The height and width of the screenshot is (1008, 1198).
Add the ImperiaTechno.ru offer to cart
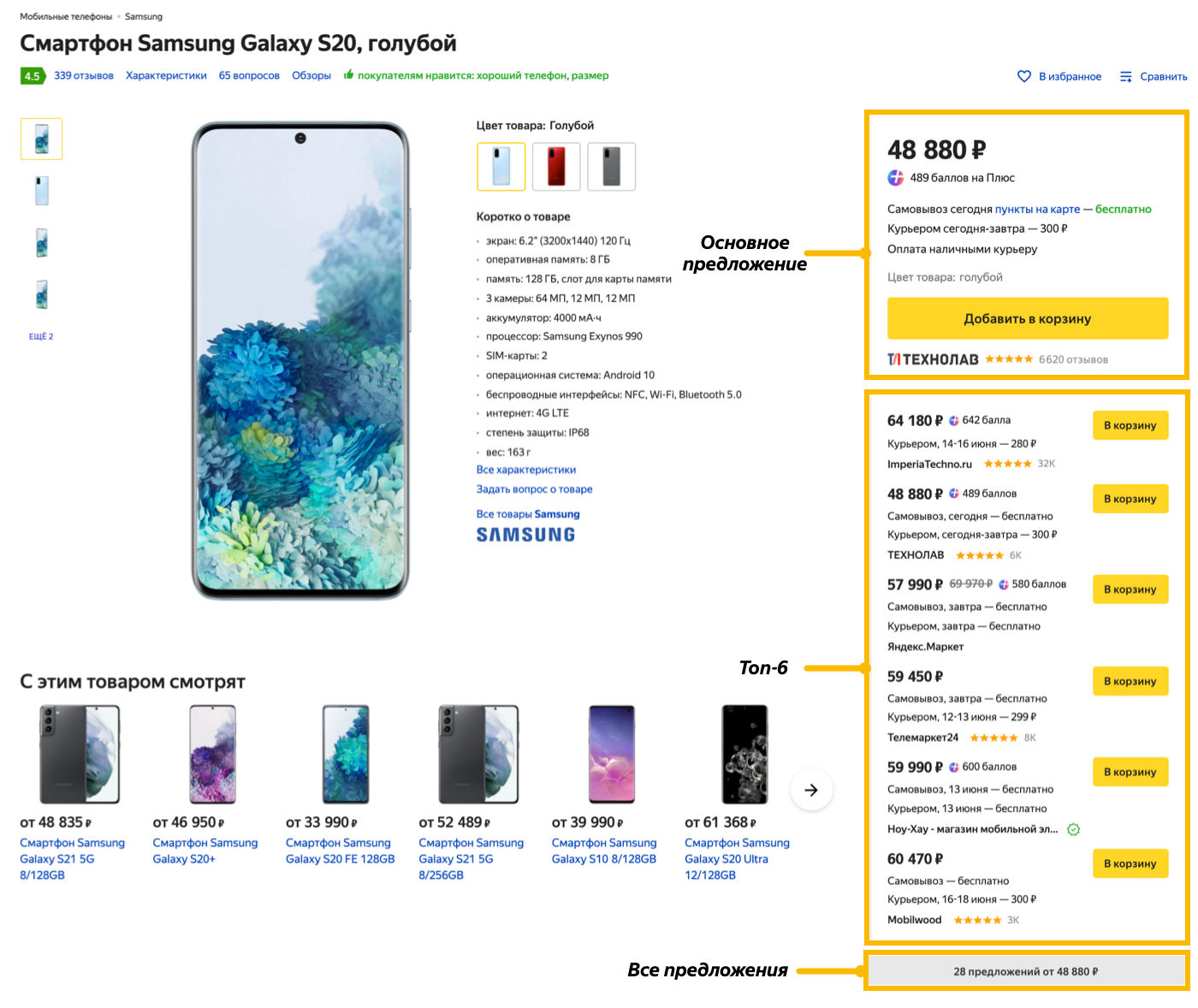[x=1130, y=425]
